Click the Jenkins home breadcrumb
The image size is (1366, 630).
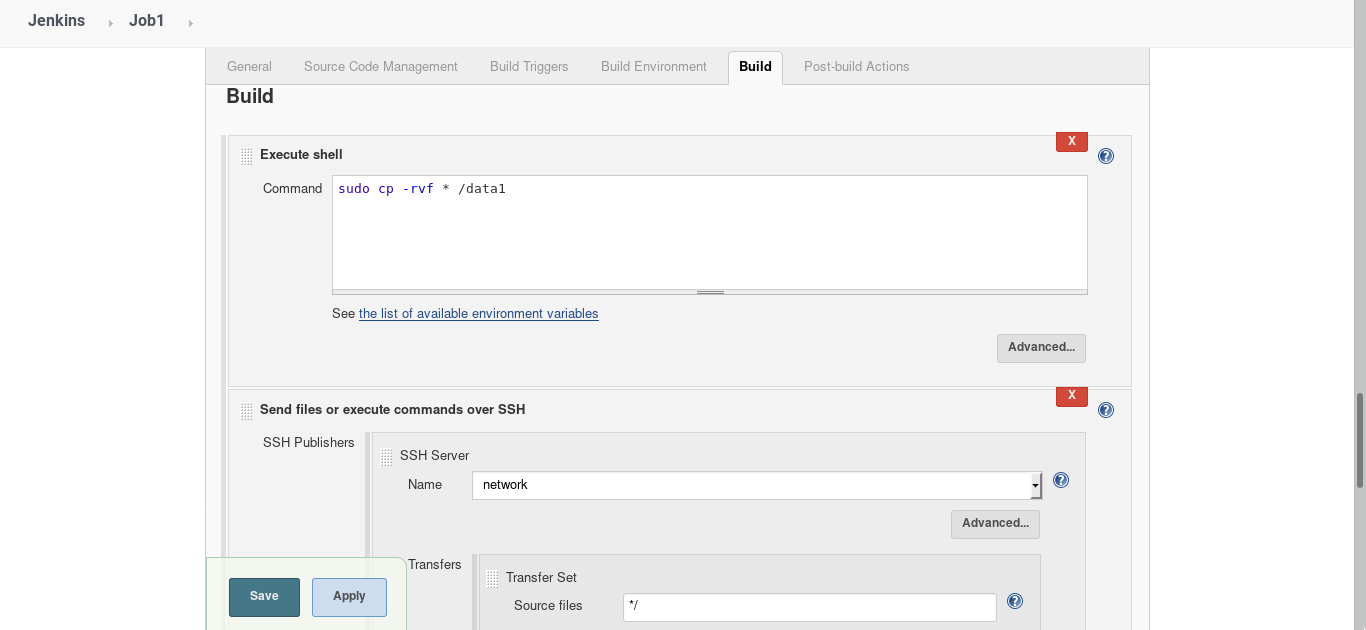56,20
